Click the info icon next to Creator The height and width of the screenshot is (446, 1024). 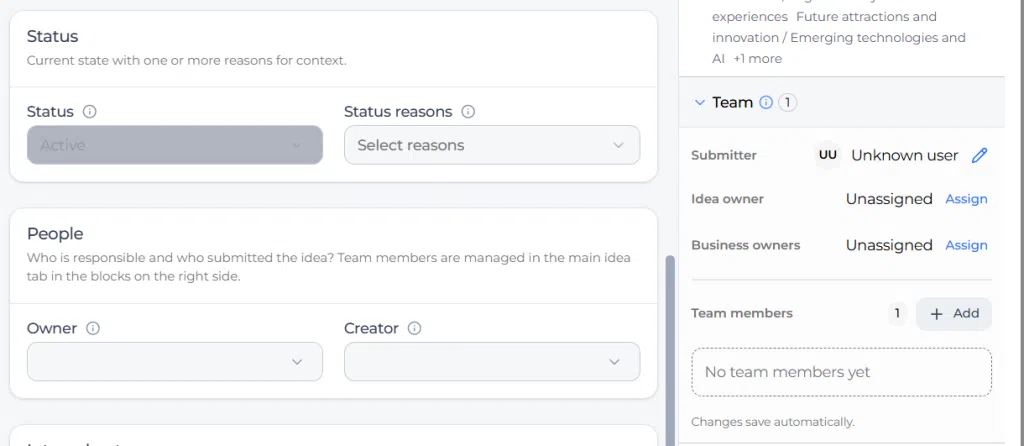[414, 328]
